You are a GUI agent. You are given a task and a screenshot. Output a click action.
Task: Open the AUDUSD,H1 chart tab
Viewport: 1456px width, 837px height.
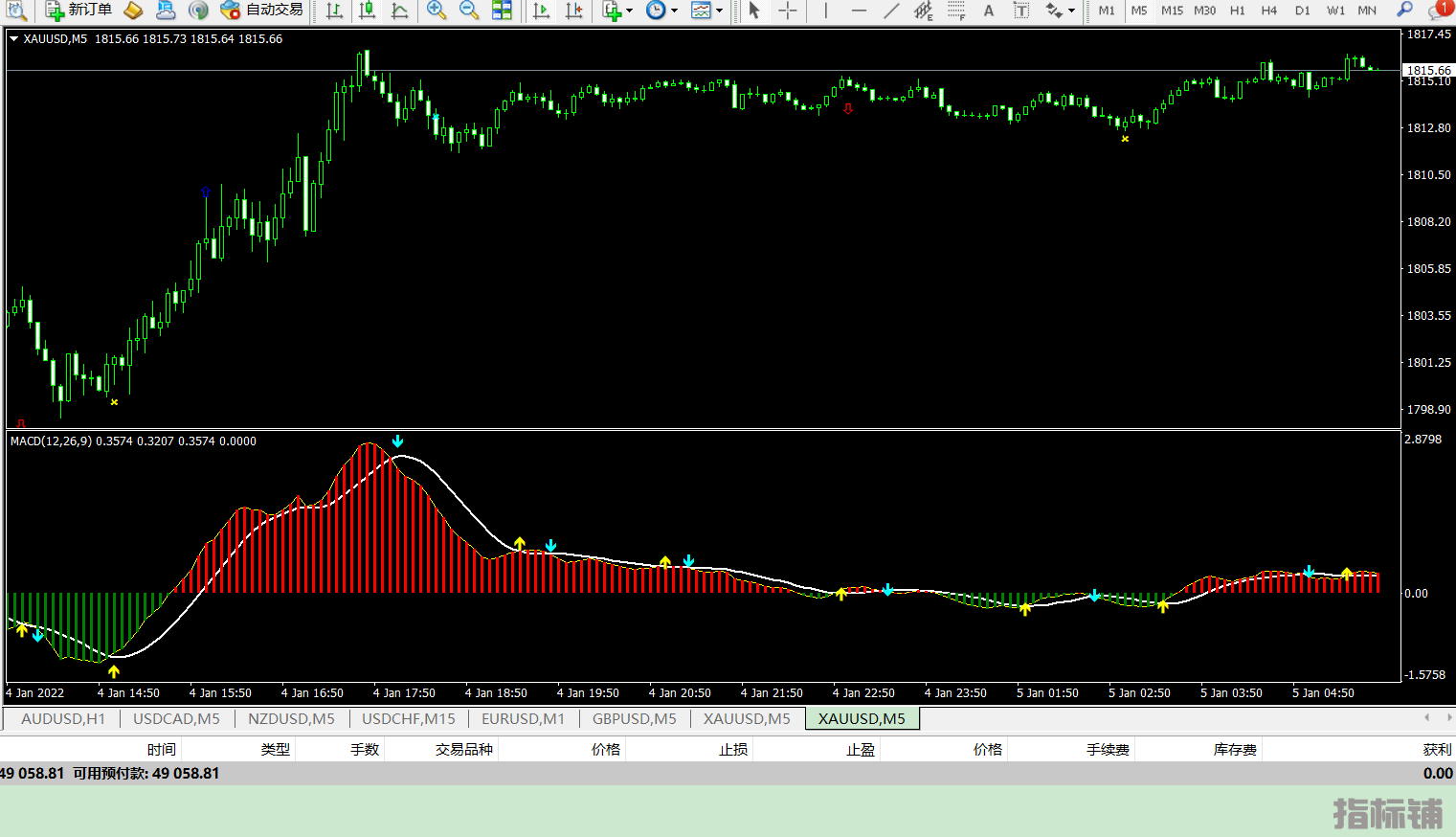63,718
